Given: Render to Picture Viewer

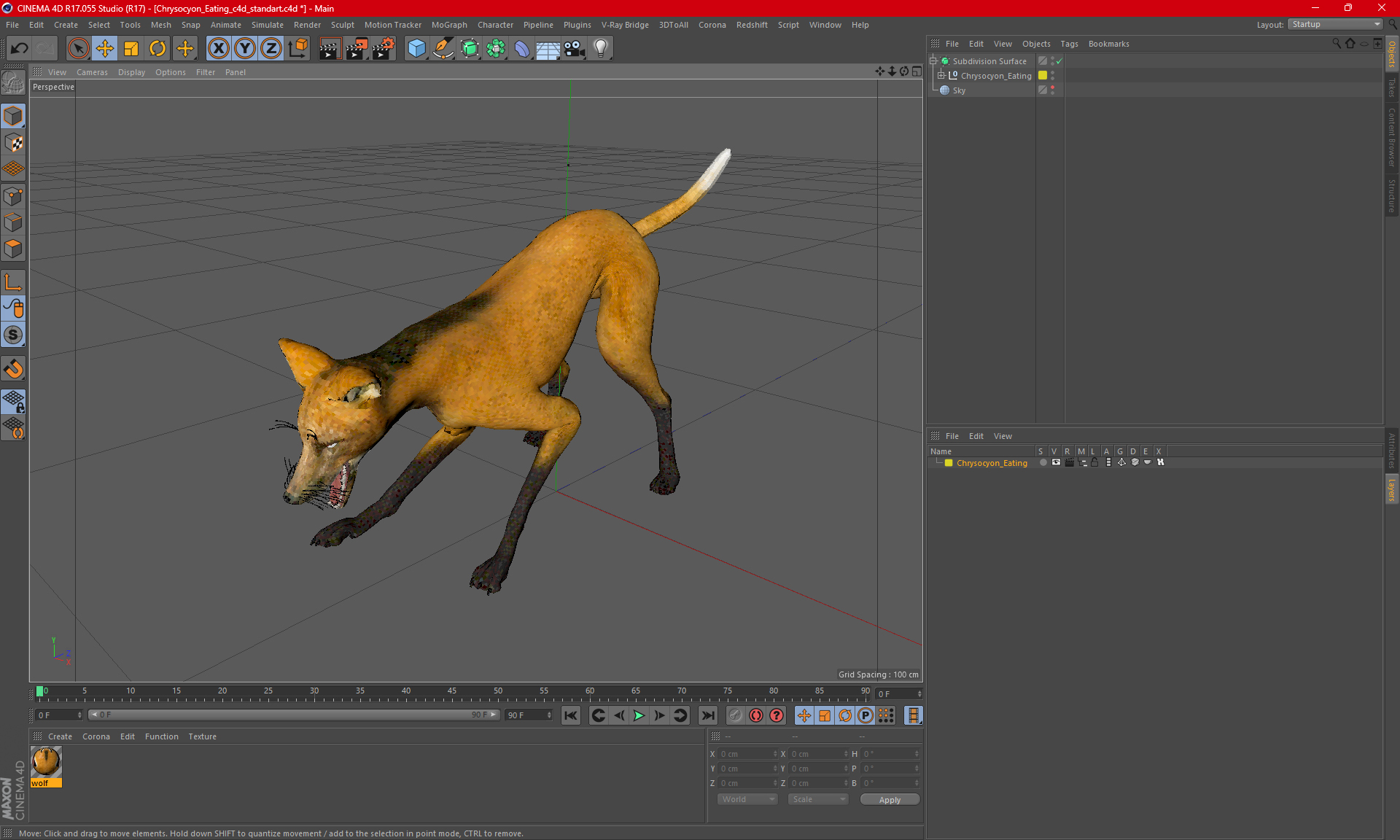Looking at the screenshot, I should 357,48.
